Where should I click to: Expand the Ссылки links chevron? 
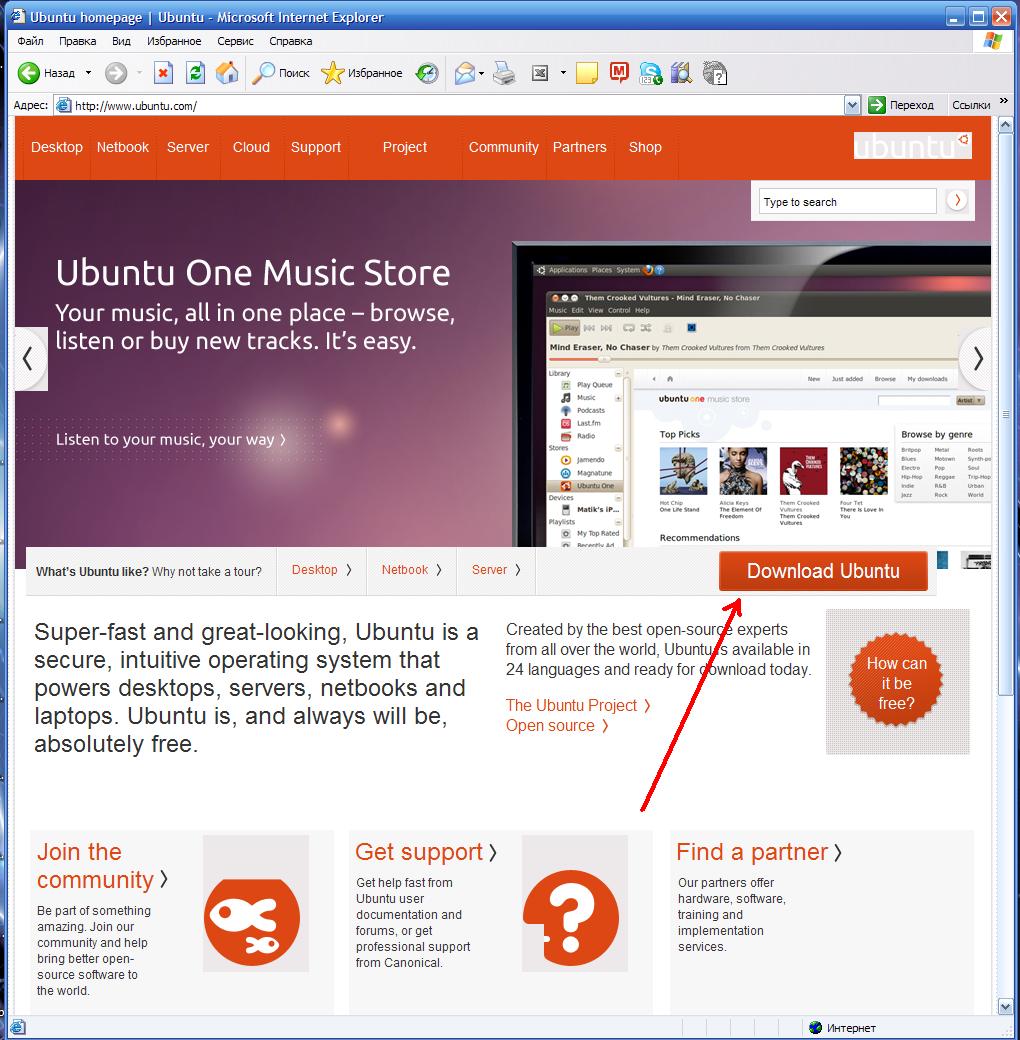click(x=1003, y=101)
